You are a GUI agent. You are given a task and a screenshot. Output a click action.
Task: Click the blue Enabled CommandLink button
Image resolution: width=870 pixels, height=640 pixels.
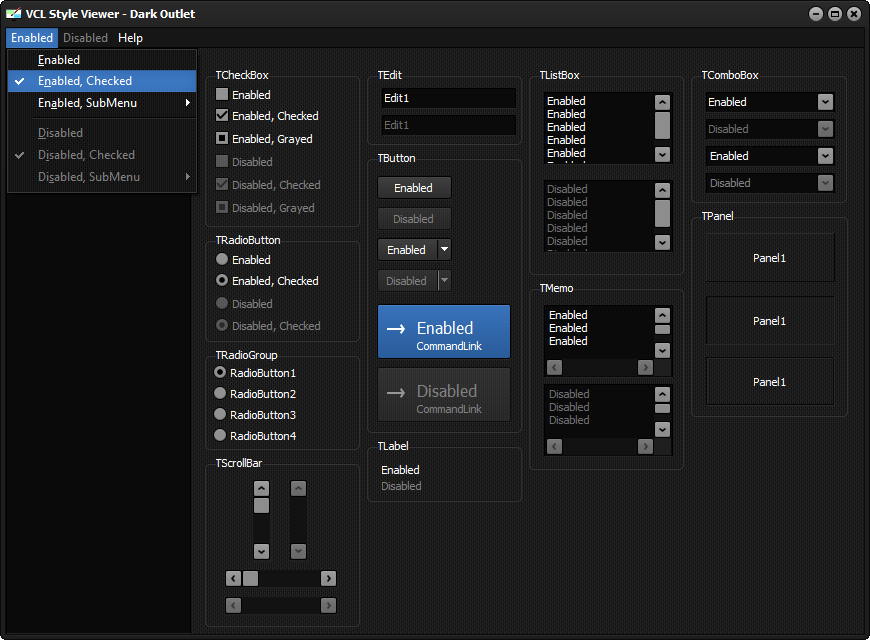click(444, 331)
